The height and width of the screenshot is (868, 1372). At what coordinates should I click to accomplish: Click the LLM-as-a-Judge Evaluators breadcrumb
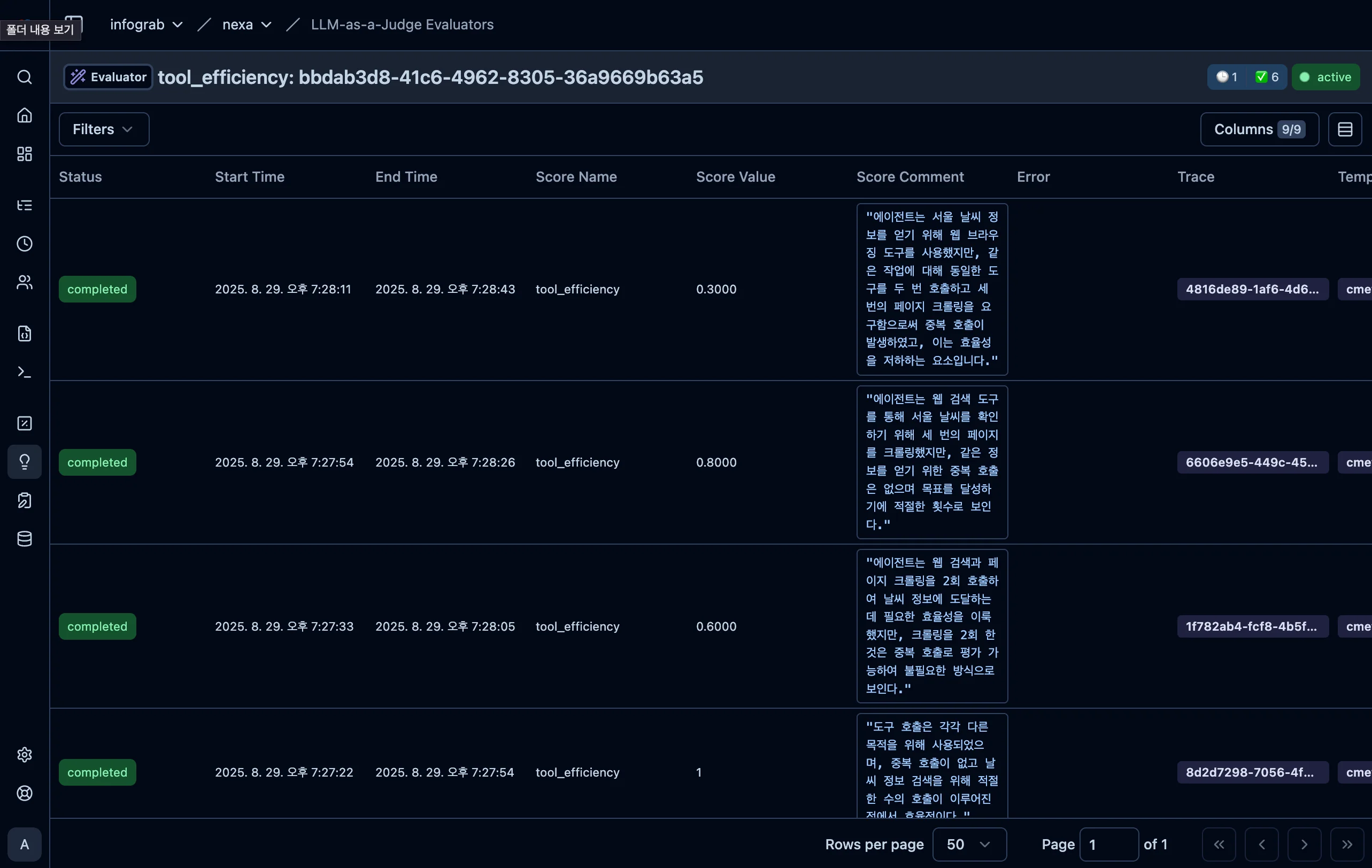(x=402, y=25)
